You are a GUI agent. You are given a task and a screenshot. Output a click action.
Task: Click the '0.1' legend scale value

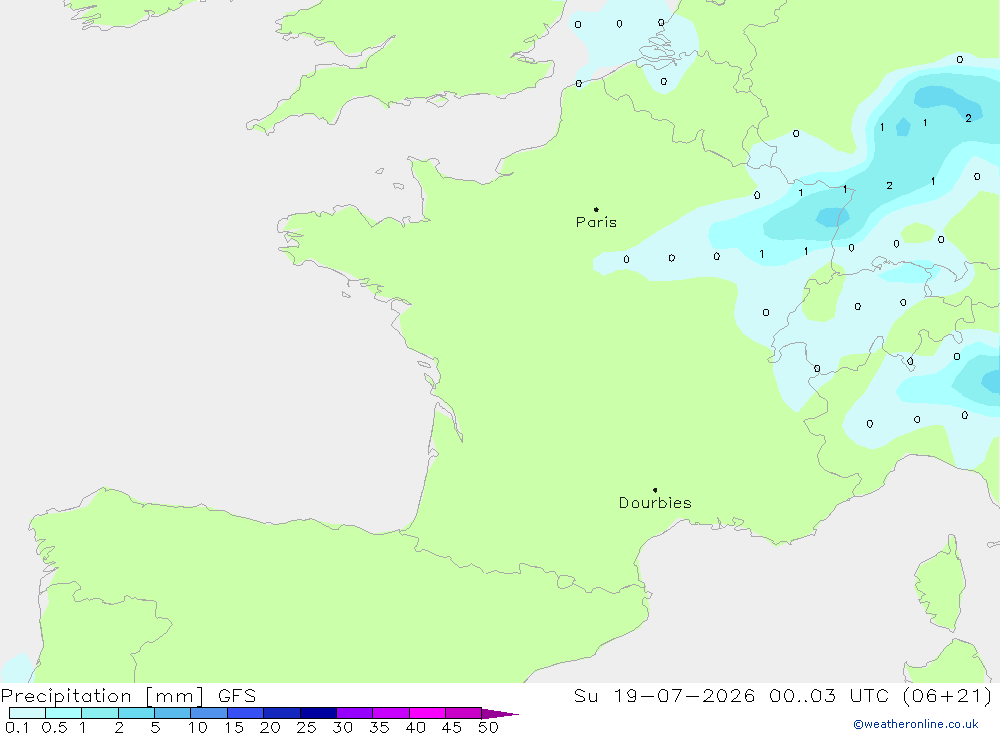coord(17,727)
